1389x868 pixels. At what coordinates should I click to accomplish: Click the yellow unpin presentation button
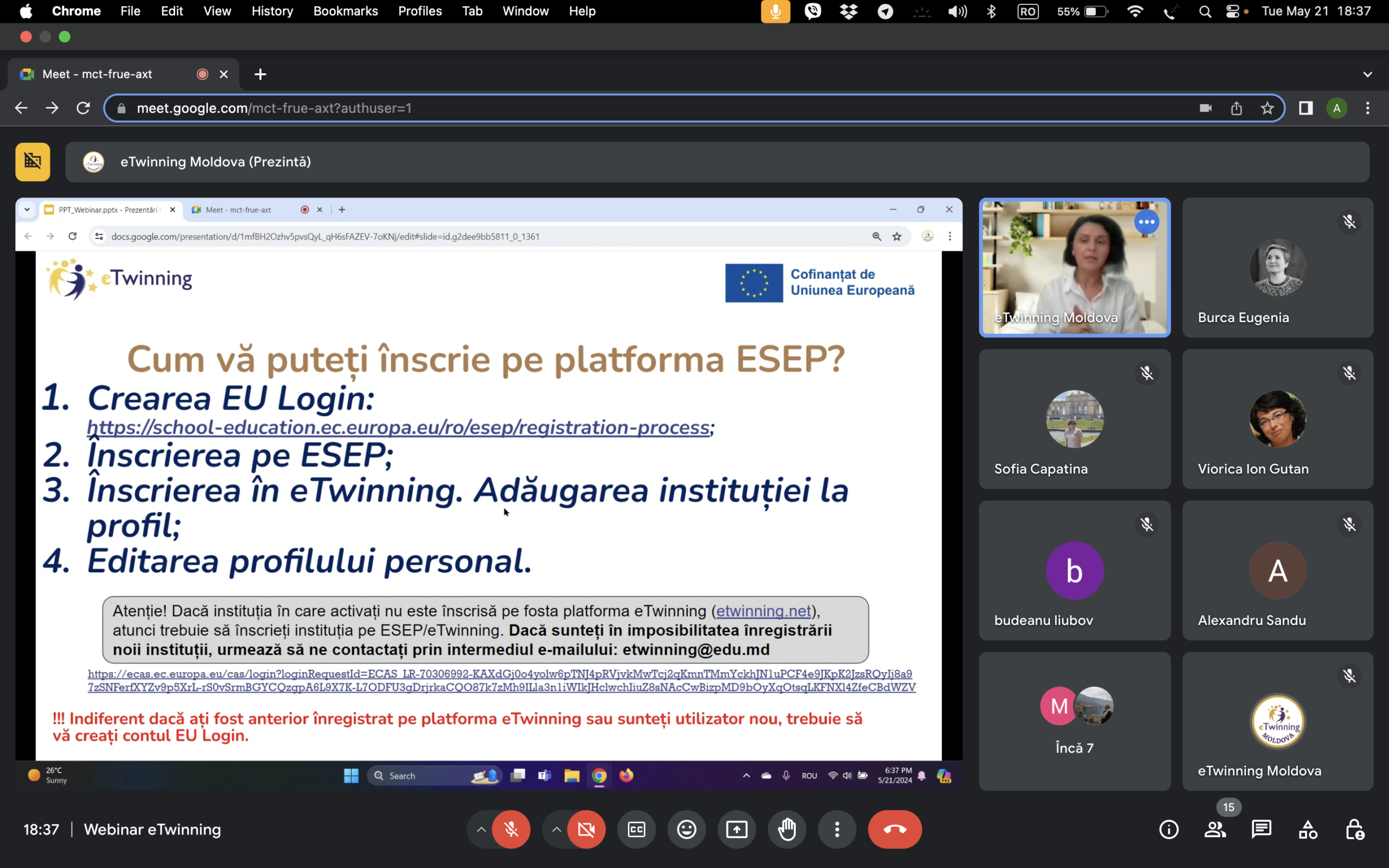coord(33,162)
